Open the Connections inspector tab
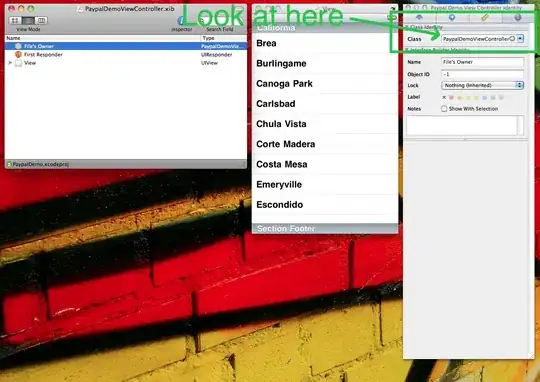540x382 pixels. pos(452,17)
